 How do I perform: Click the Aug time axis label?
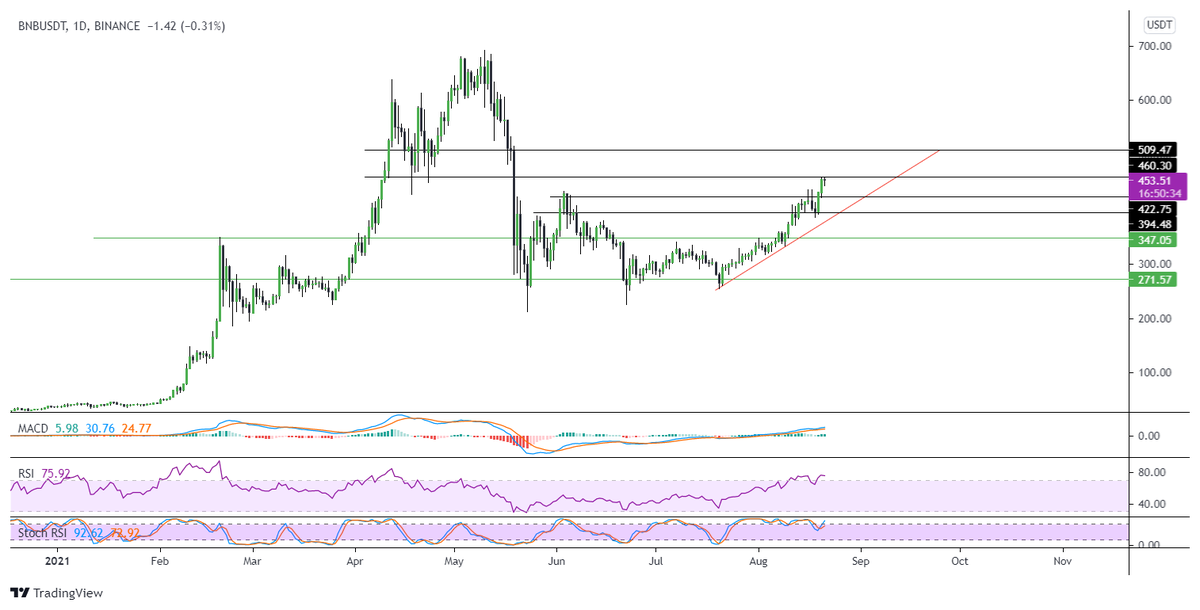(758, 563)
